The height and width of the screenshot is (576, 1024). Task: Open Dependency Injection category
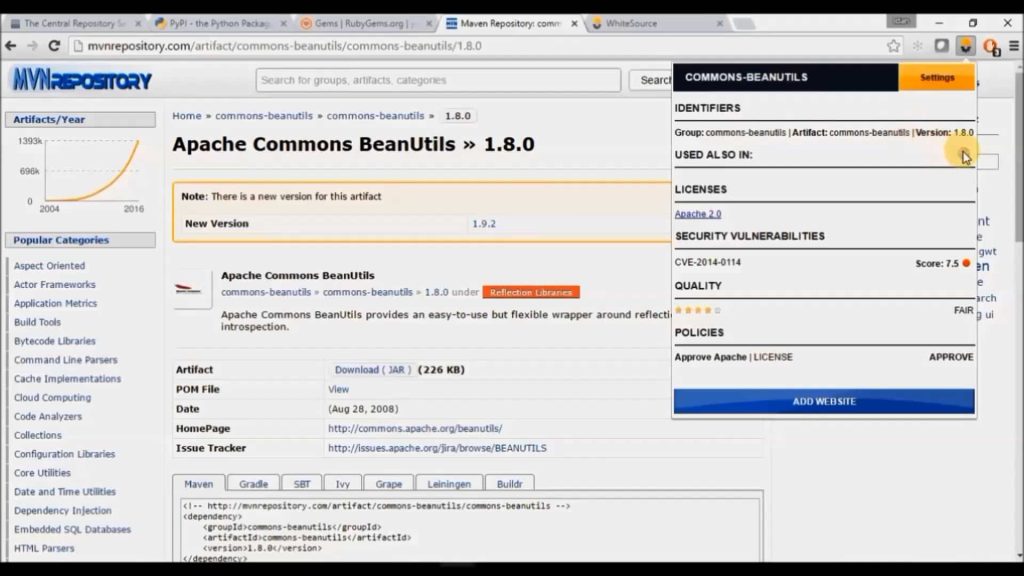[x=63, y=511]
